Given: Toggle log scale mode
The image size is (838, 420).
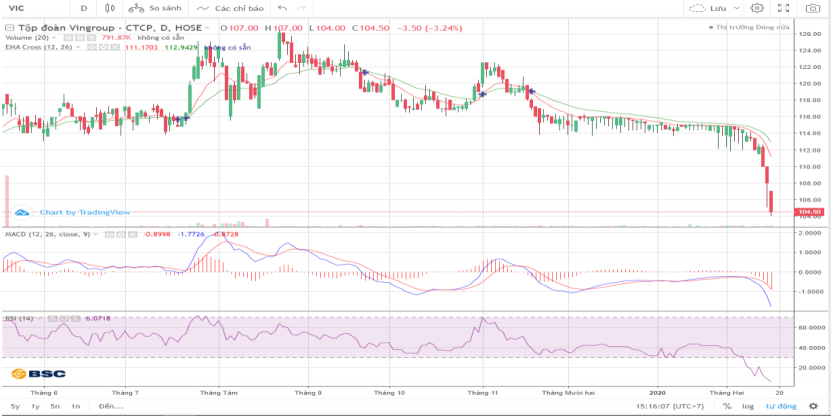Looking at the screenshot, I should (x=748, y=407).
